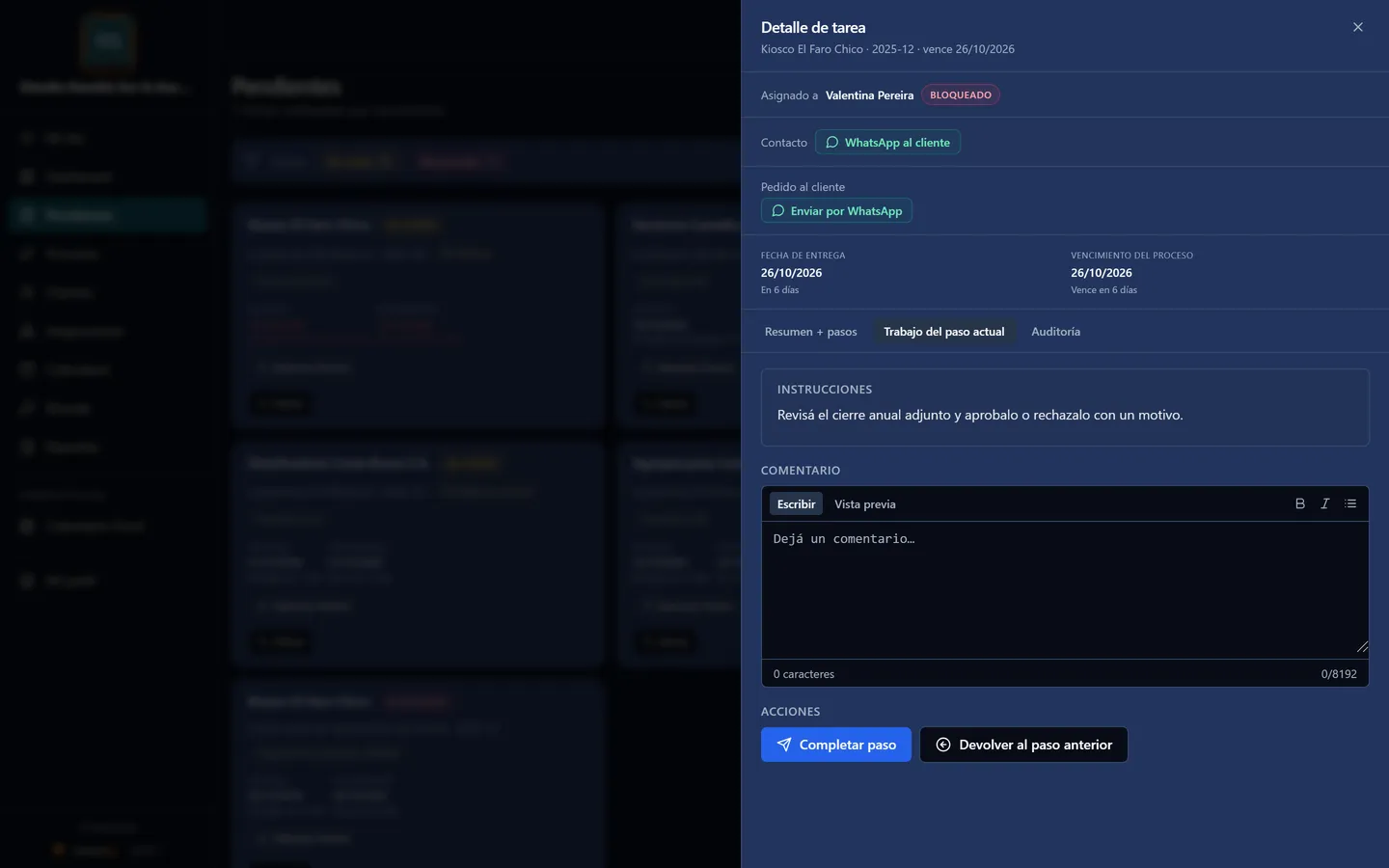Click the '0 caracteres' count label

pos(803,674)
